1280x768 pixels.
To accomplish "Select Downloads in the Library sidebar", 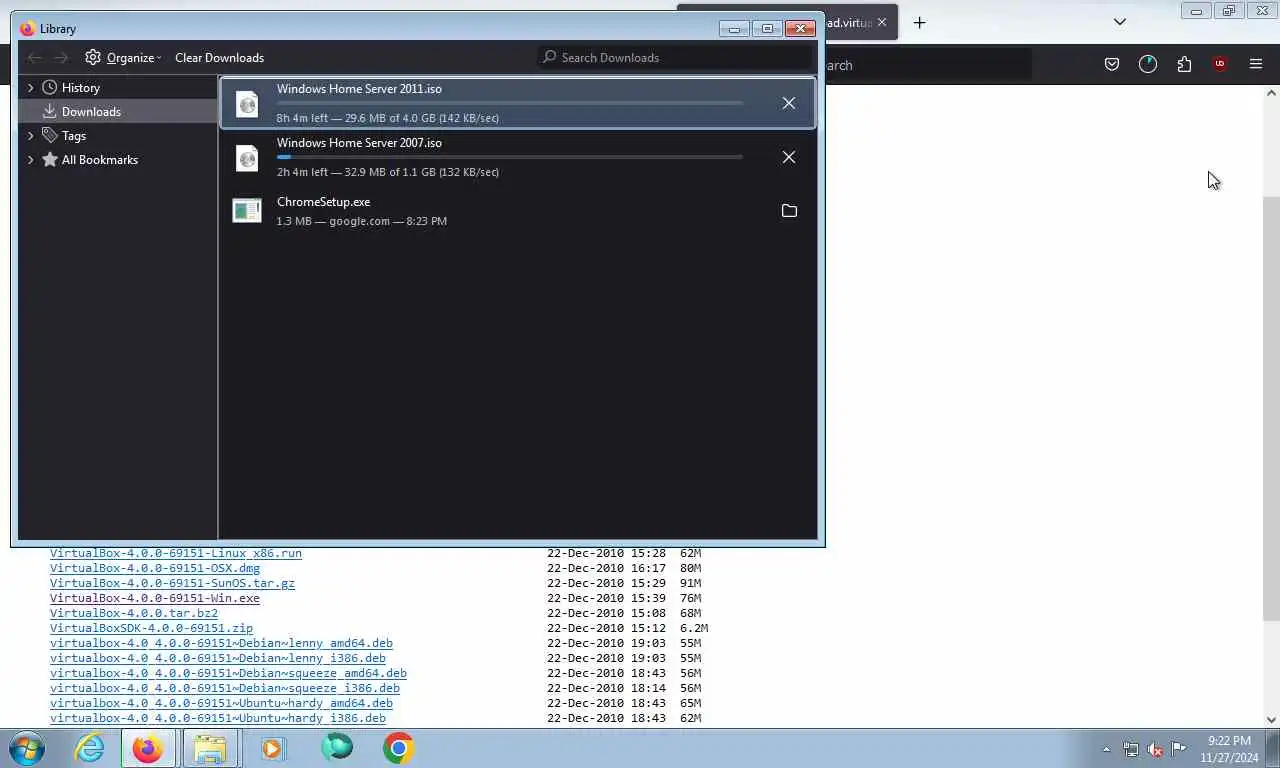I will (118, 111).
